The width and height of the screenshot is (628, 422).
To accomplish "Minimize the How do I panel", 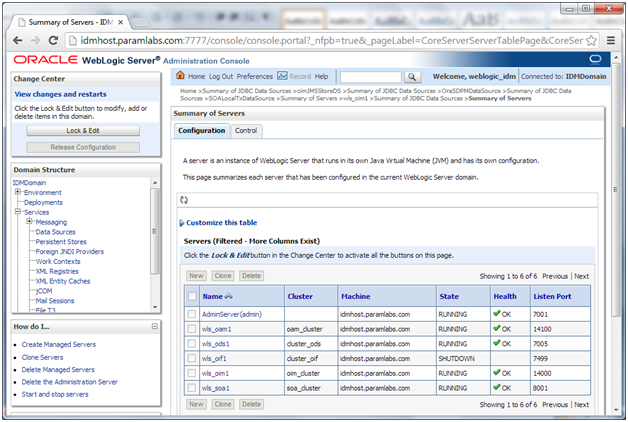I will 155,326.
